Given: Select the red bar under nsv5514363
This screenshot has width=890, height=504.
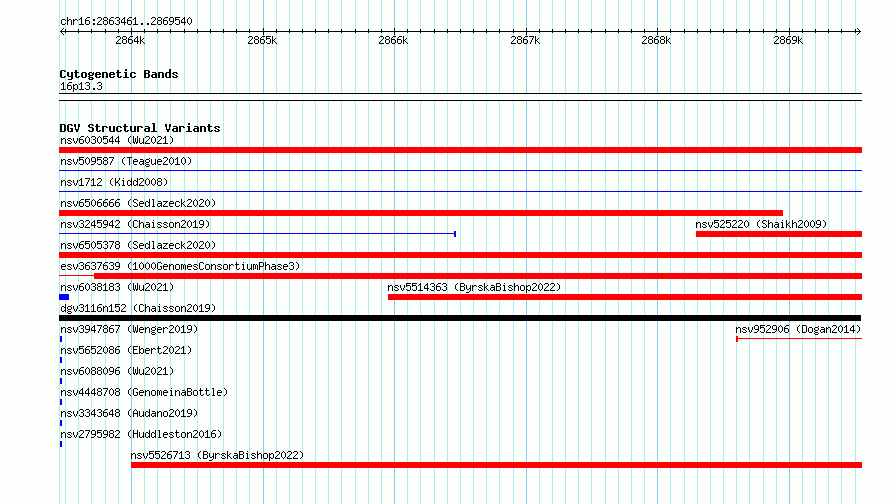Looking at the screenshot, I should 625,297.
